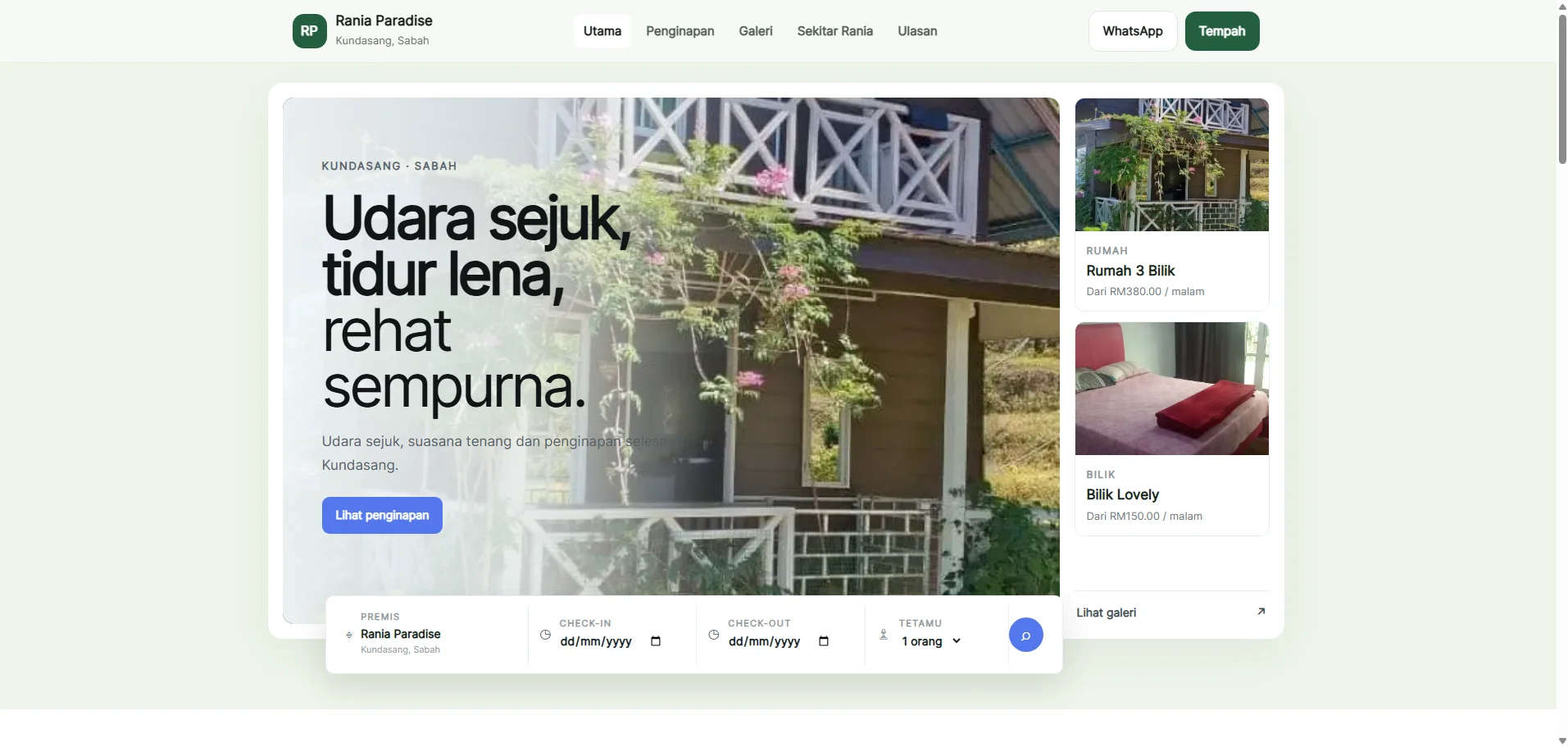Open the Check-out calendar picker icon

[824, 641]
